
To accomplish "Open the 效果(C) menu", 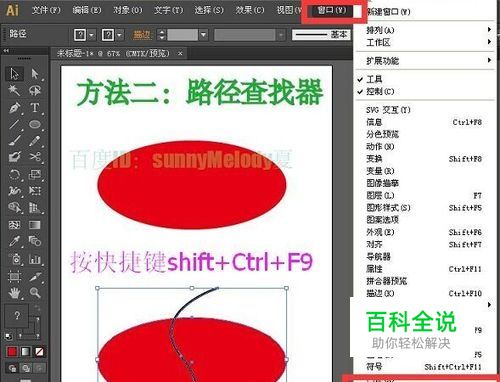I will click(x=250, y=10).
